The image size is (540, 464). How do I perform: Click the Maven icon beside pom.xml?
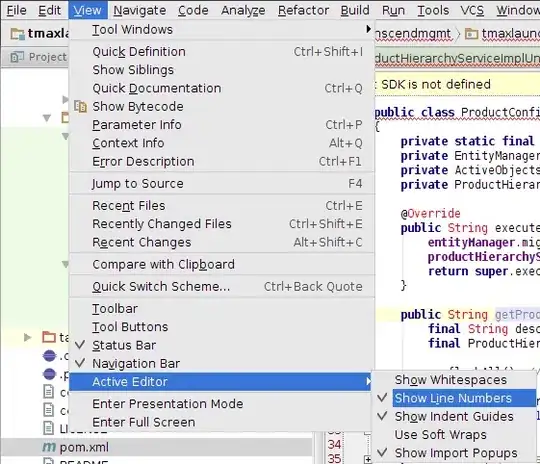[x=49, y=447]
